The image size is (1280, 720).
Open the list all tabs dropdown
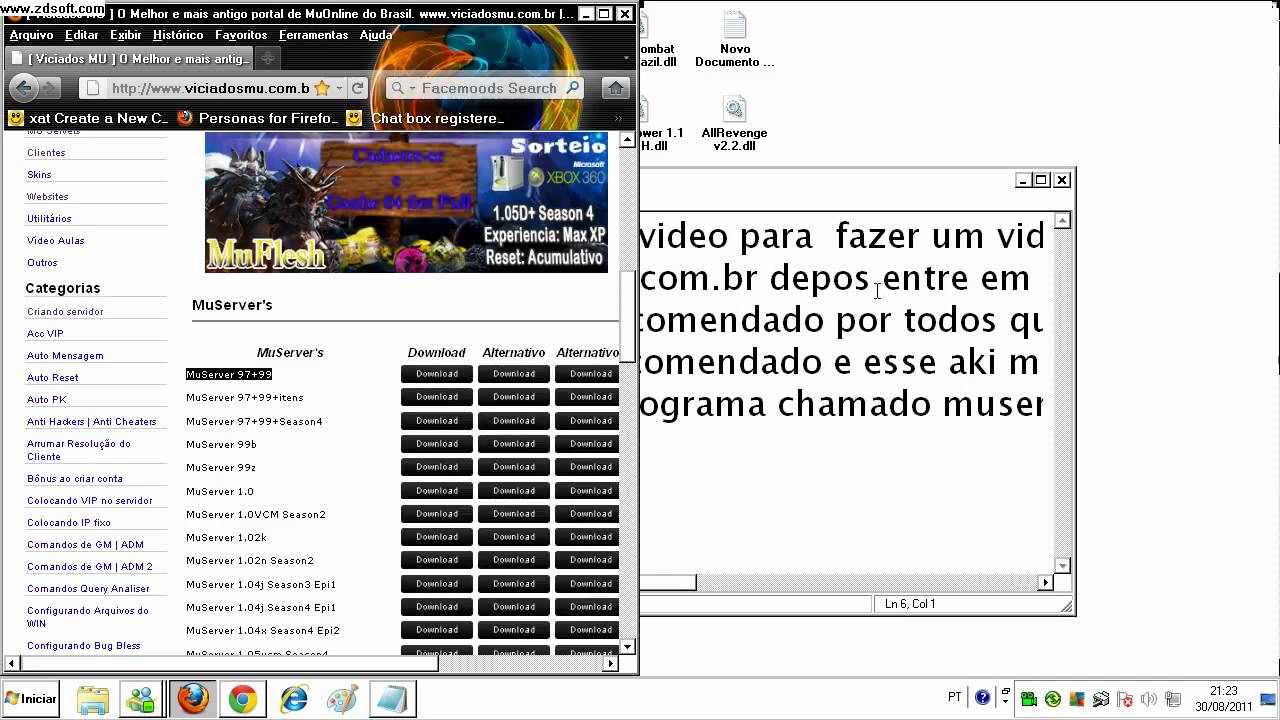pos(627,59)
